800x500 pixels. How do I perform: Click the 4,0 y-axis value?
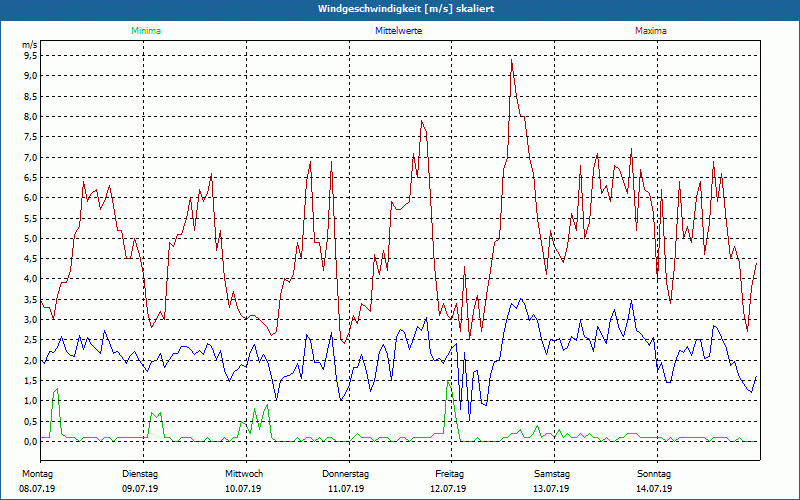pos(30,279)
